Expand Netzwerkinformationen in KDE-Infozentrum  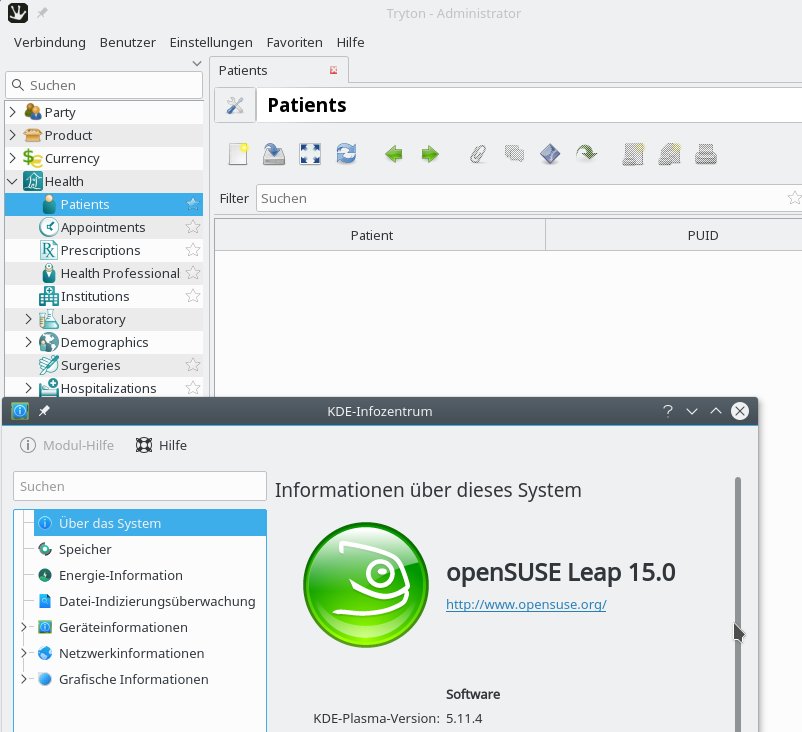pos(24,653)
